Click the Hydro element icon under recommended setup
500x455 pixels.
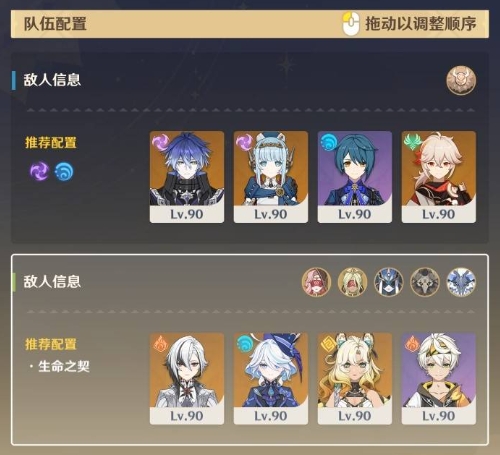click(64, 171)
